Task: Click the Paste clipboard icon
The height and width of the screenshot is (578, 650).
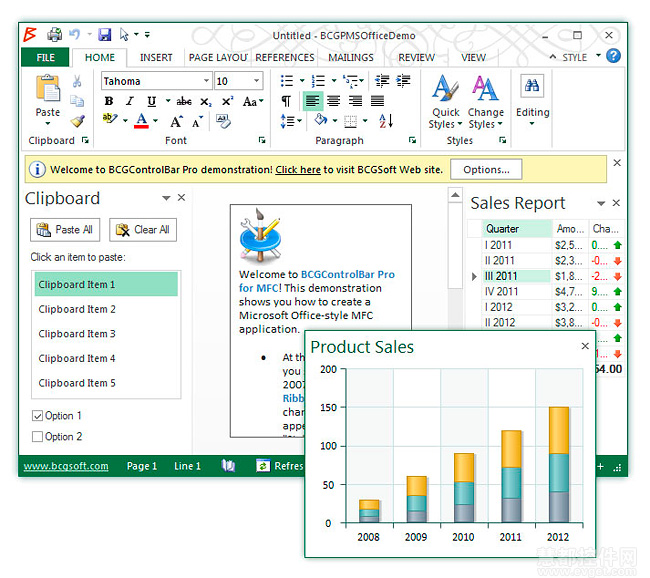Action: click(x=48, y=88)
